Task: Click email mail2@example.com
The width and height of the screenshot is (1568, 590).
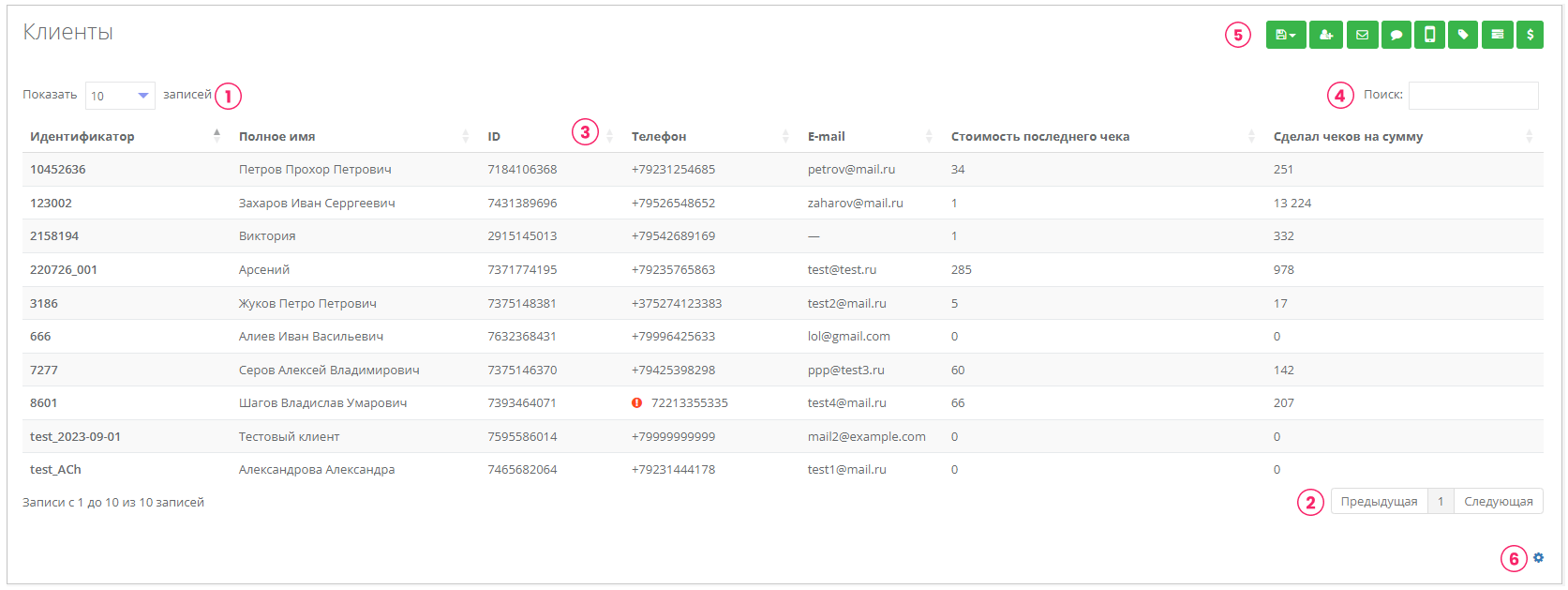Action: pyautogui.click(x=867, y=436)
